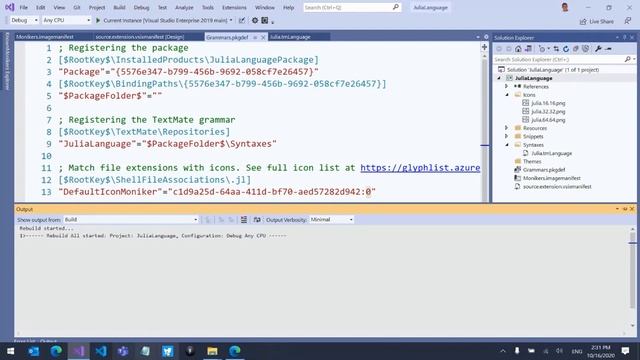Start debugging with green play arrow
Screen dimensions: 640x360
98,20
